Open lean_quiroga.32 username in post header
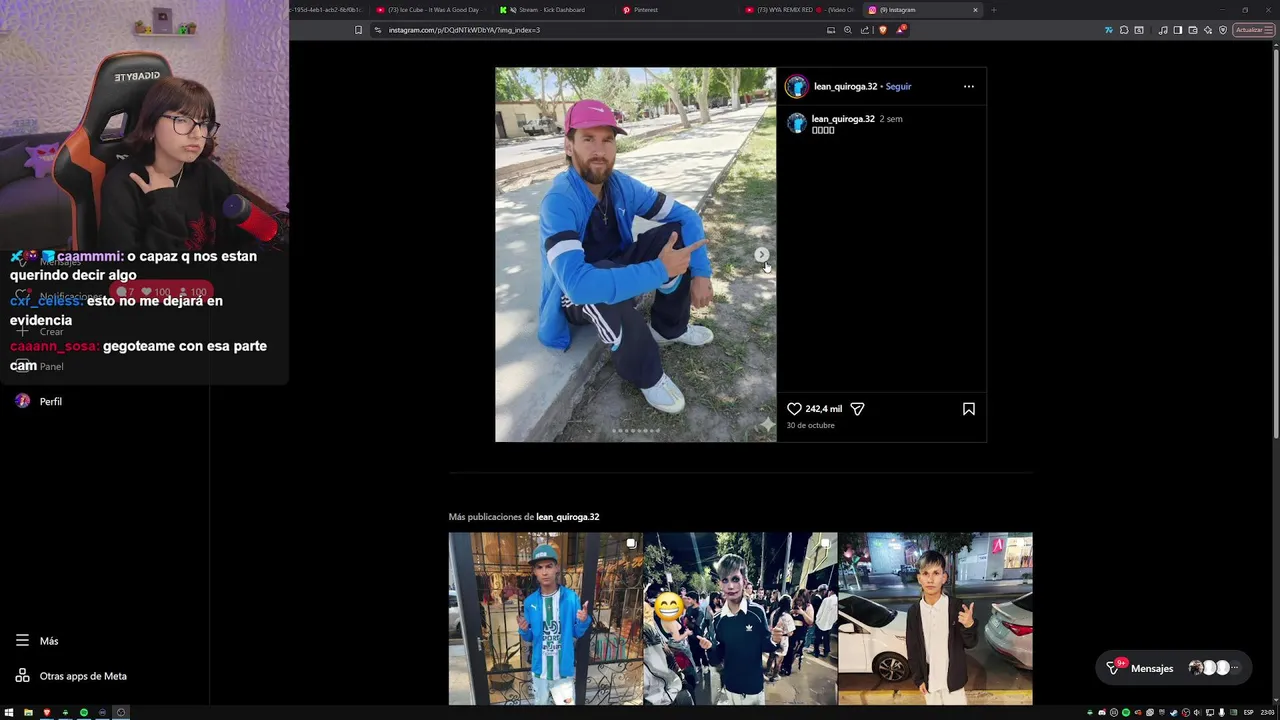Screen dimensions: 1280x720 coord(845,86)
